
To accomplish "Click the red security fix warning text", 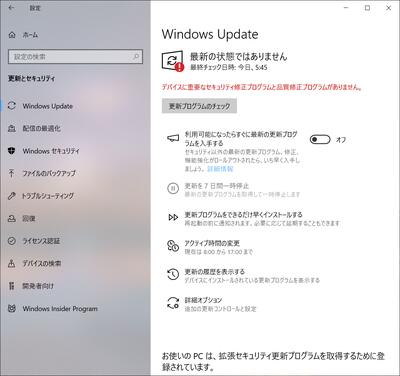I will (262, 87).
